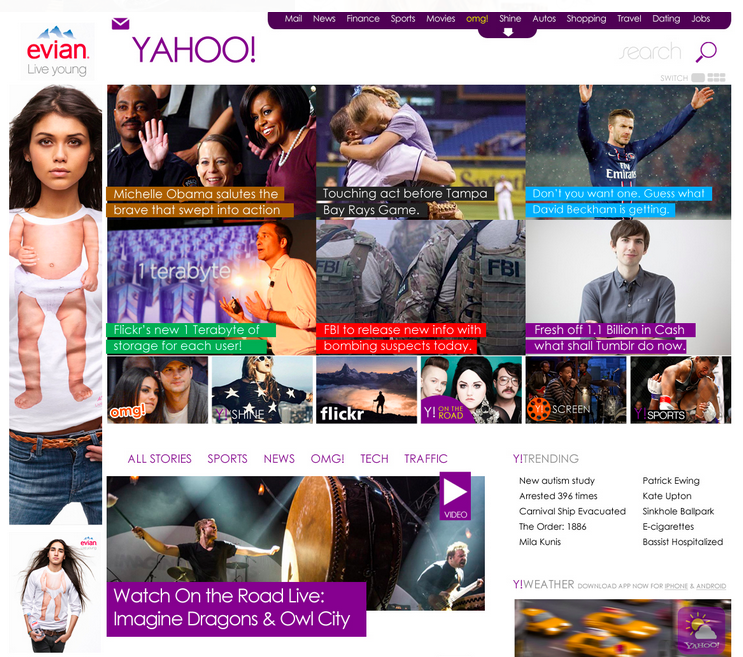Viewport: 743px width, 657px height.
Task: Open Shopping in top navigation
Action: pos(586,19)
